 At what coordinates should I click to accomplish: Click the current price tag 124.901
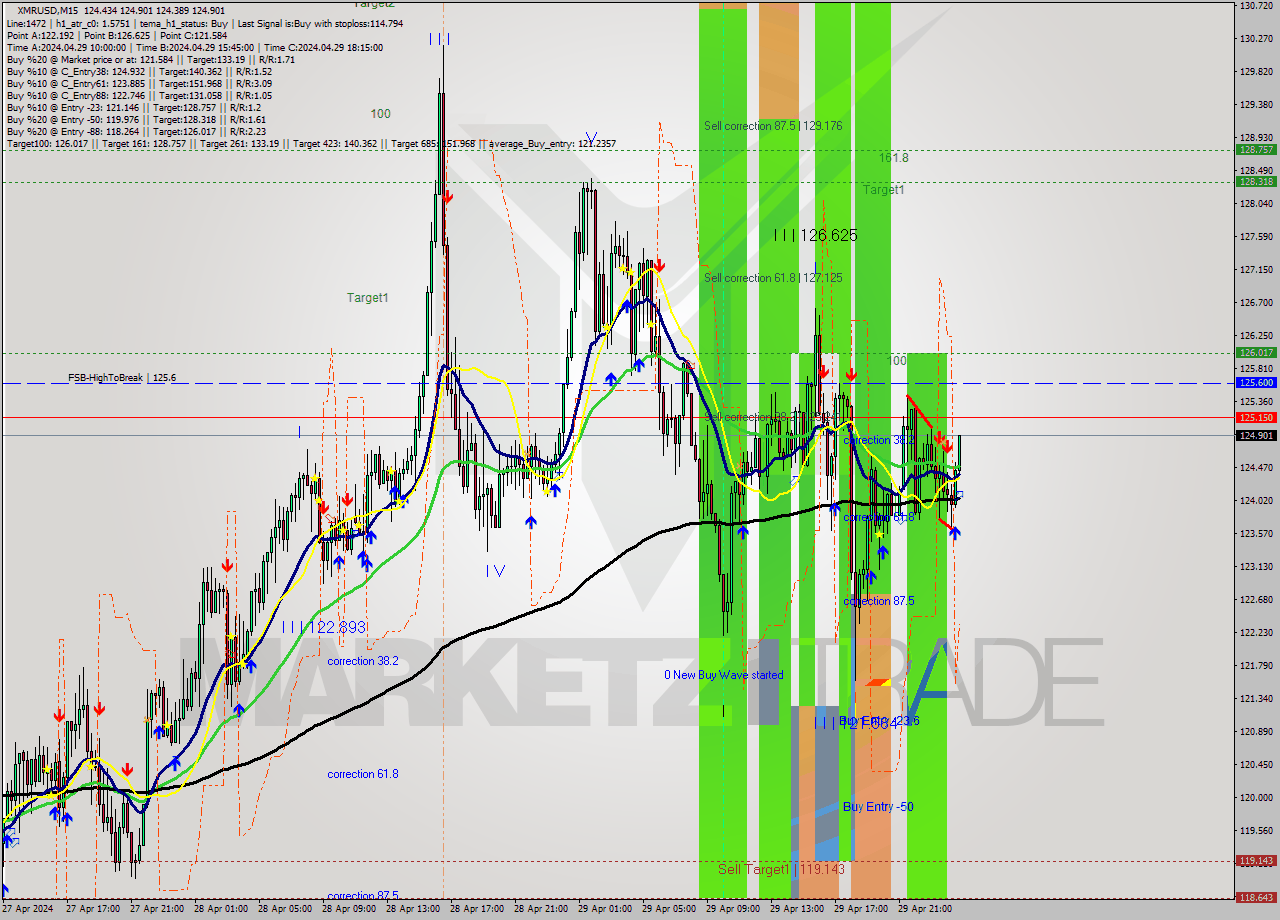click(1256, 435)
